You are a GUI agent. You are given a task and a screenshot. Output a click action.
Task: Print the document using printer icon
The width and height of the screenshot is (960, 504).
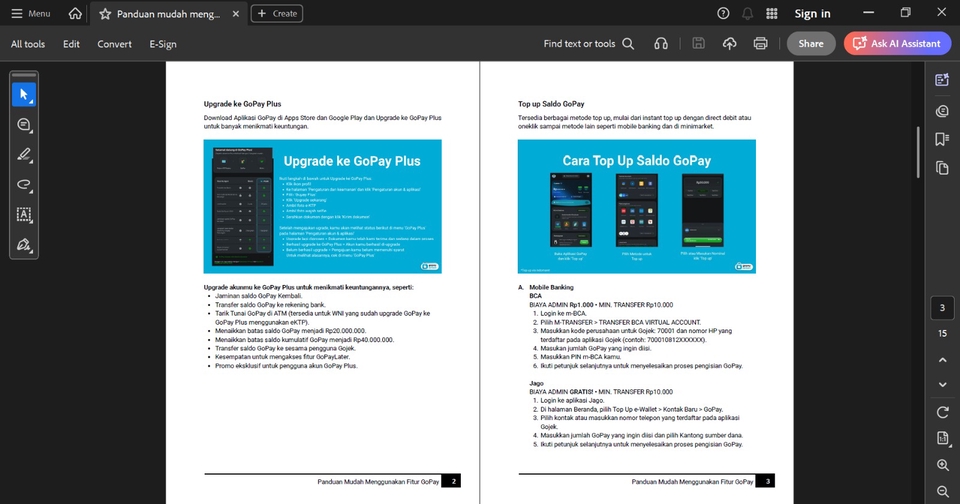coord(760,44)
